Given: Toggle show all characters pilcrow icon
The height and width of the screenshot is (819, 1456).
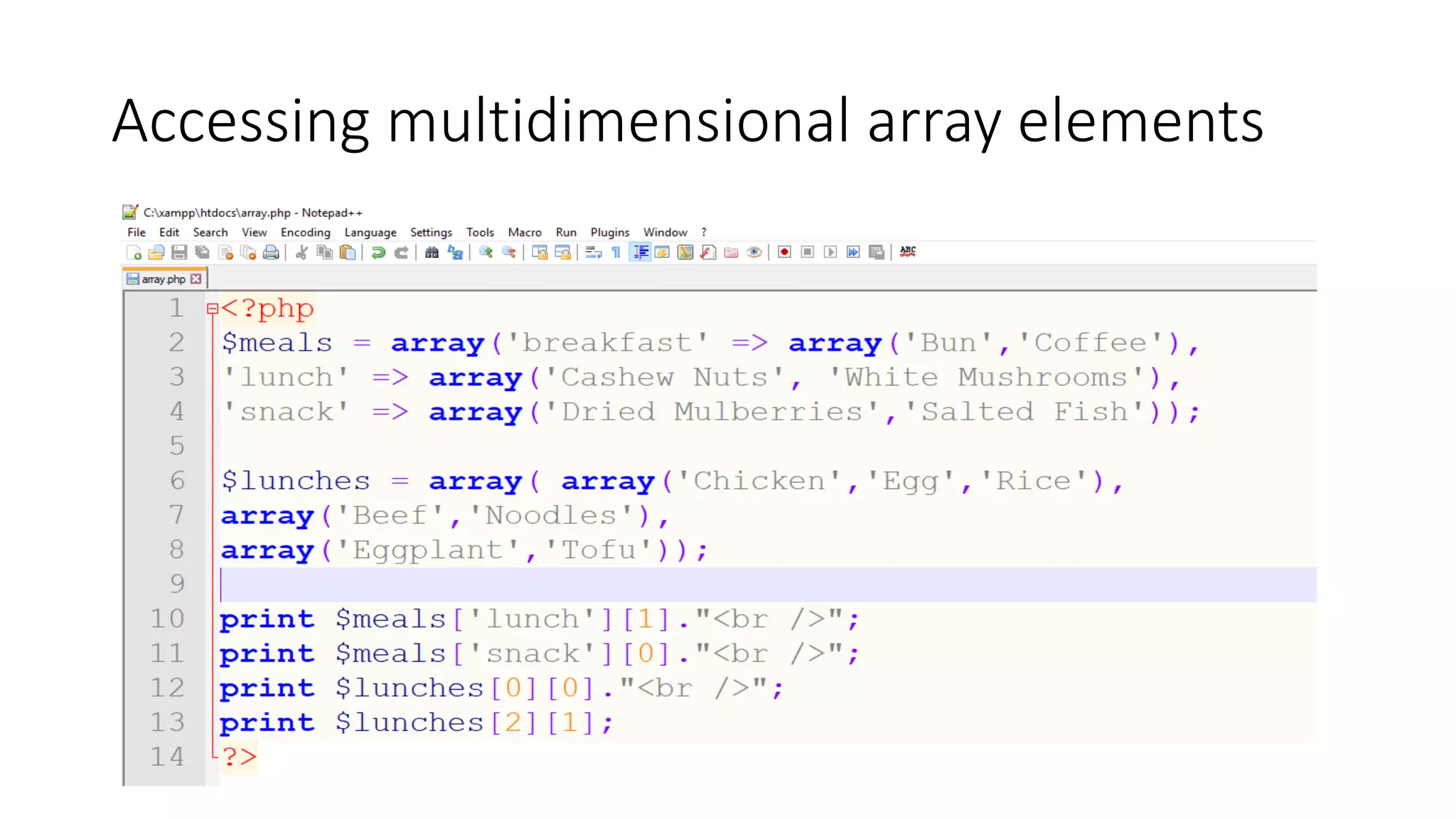Looking at the screenshot, I should click(616, 252).
